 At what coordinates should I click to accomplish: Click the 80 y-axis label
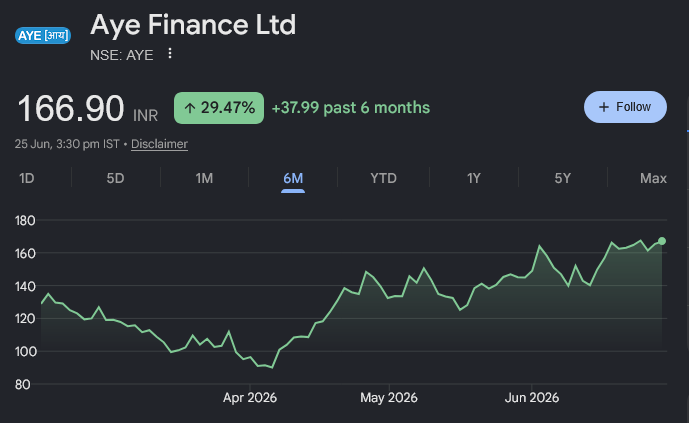tap(22, 385)
